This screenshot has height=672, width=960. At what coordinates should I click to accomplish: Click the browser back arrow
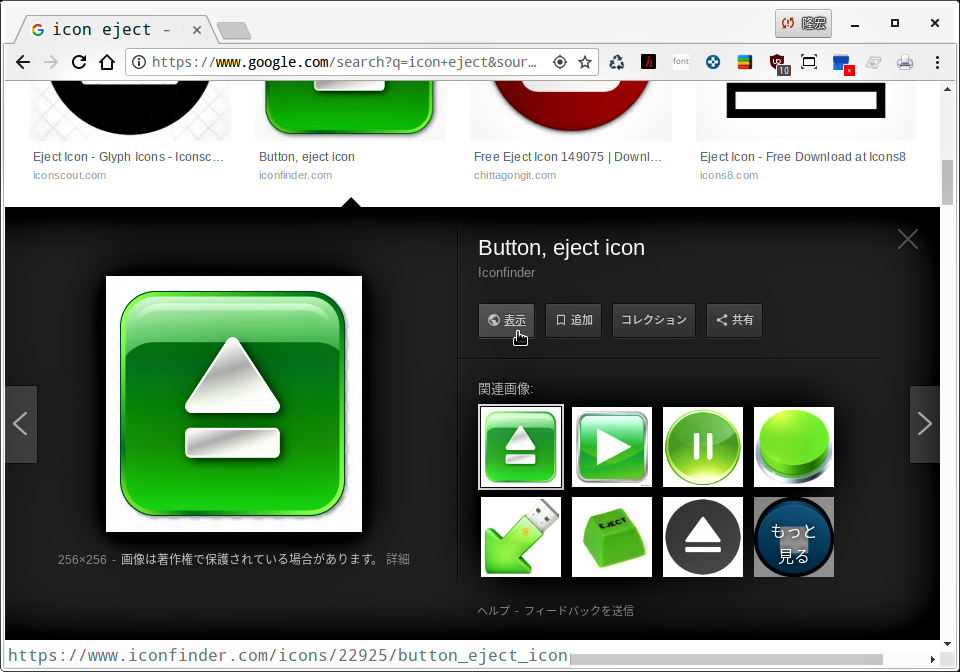[23, 62]
